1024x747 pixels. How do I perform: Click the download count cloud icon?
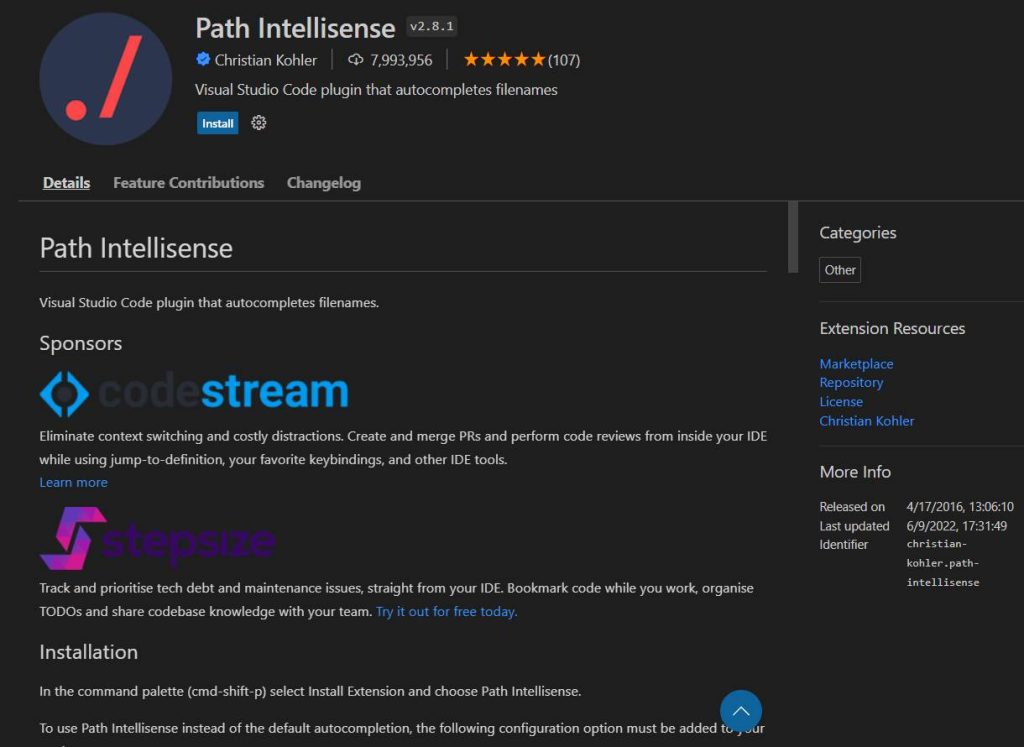(x=356, y=60)
